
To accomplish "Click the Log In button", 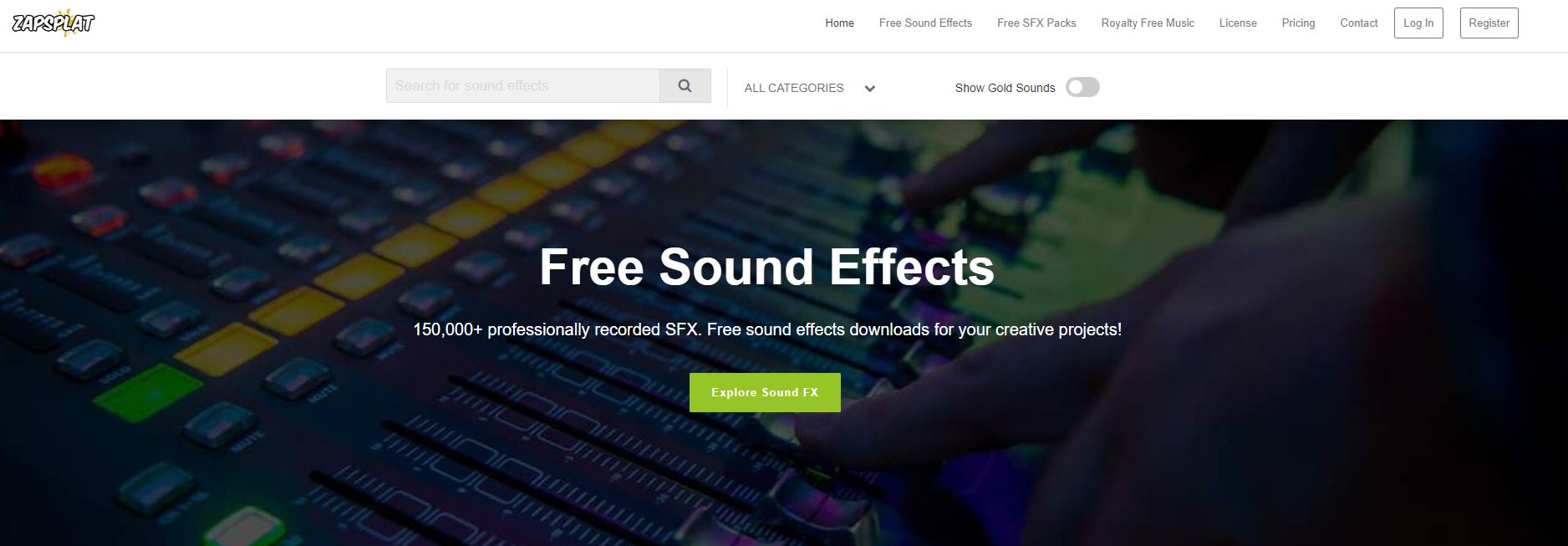I will 1418,23.
